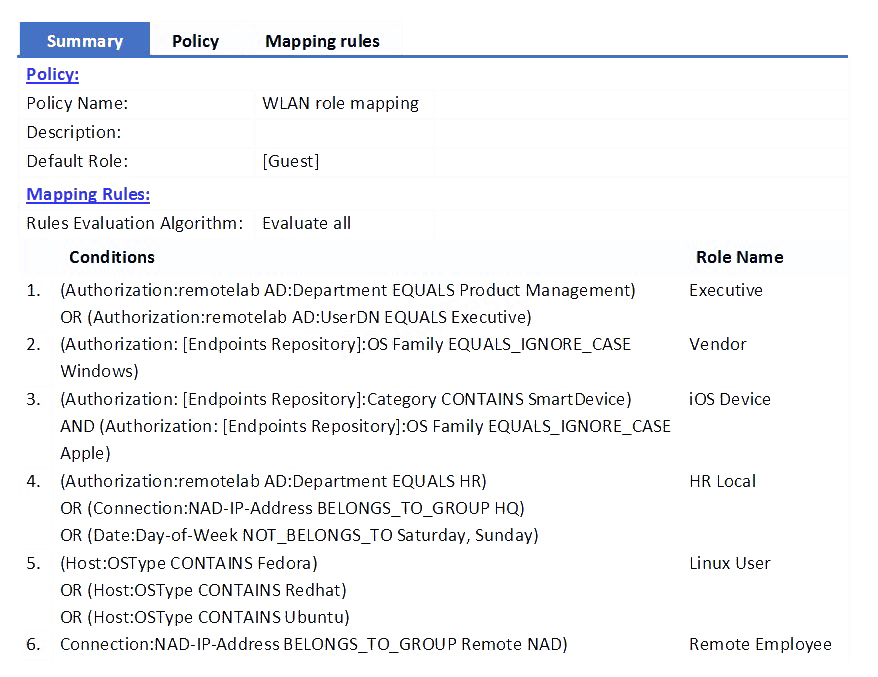The height and width of the screenshot is (677, 878).
Task: Select the Vendor role name
Action: 717,344
